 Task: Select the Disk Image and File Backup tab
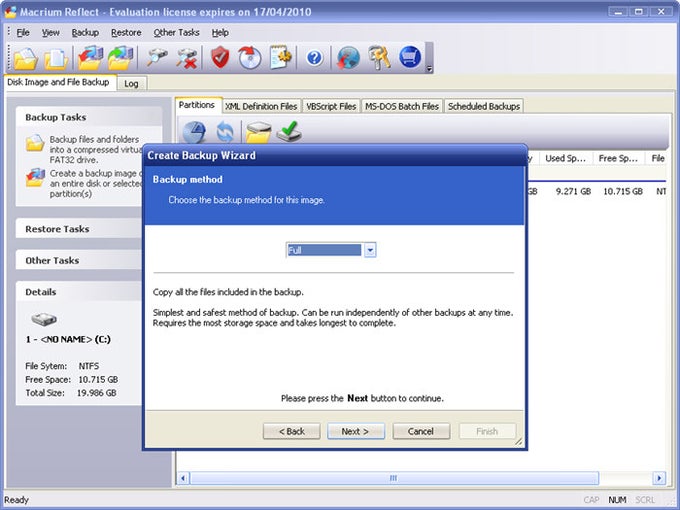(x=59, y=82)
